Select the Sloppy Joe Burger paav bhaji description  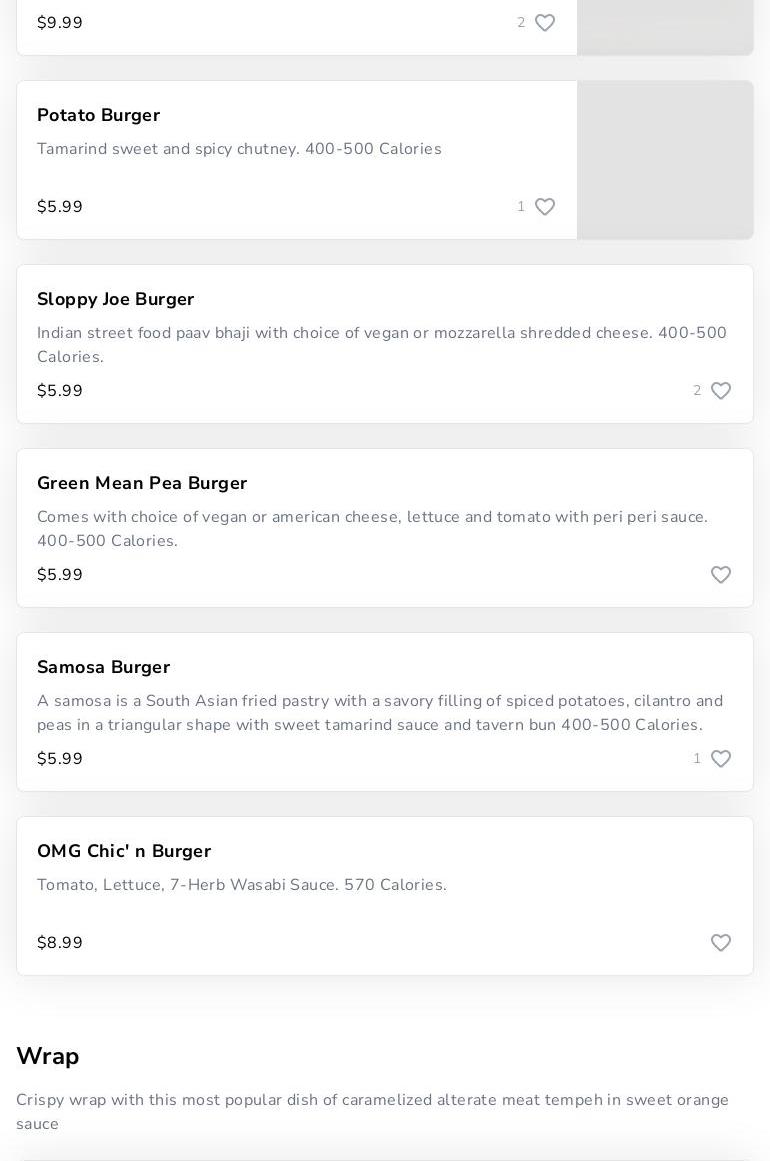coord(382,345)
